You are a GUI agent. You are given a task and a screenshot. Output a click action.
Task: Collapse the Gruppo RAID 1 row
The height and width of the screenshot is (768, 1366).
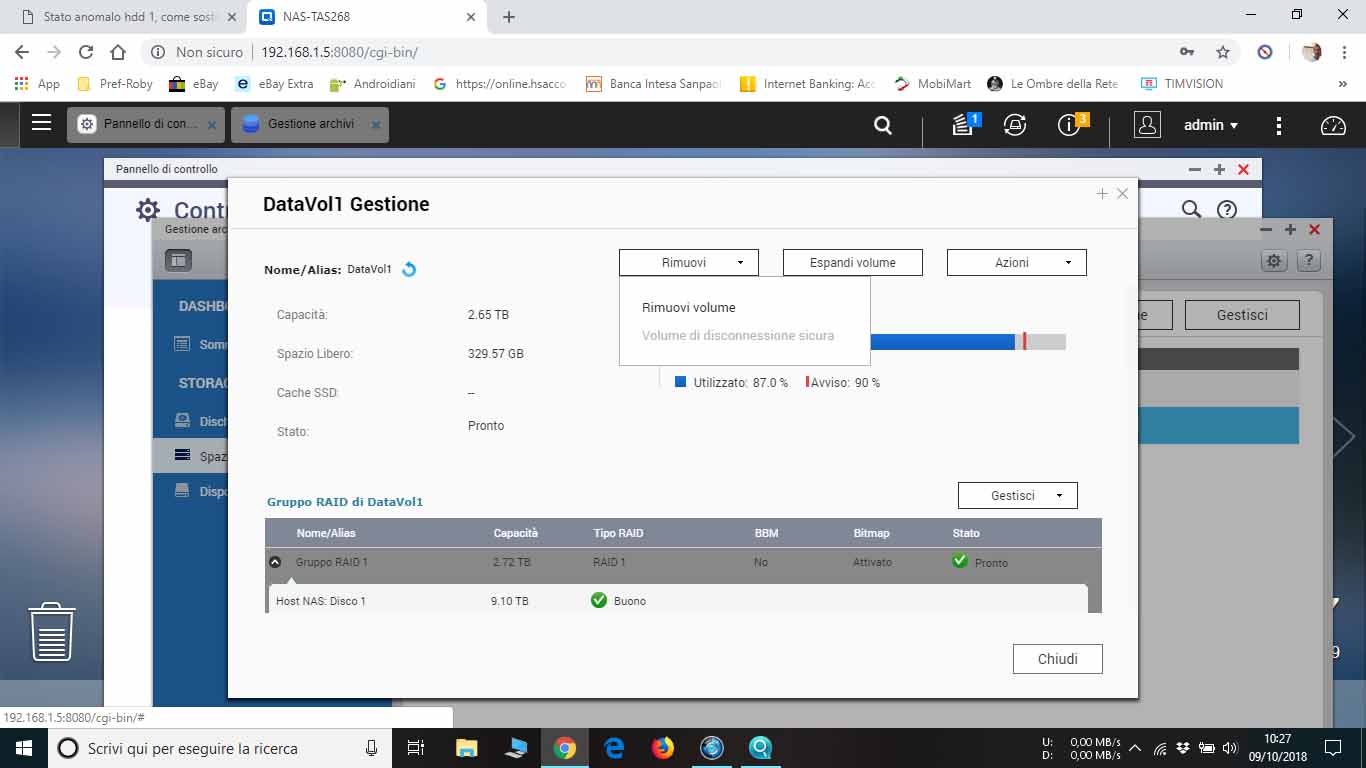tap(275, 562)
